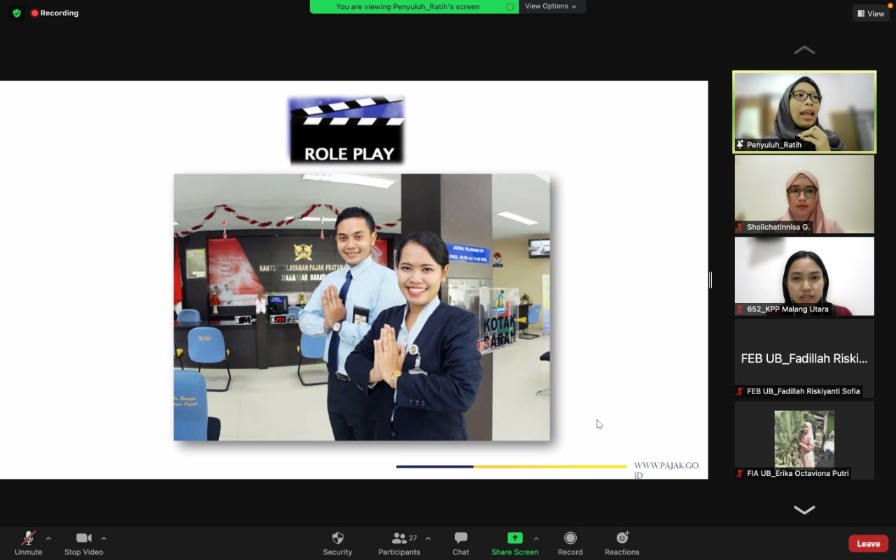Click the pin icon on Penyuluh_Ratih's video
Viewport: 896px width, 560px height.
(x=740, y=145)
